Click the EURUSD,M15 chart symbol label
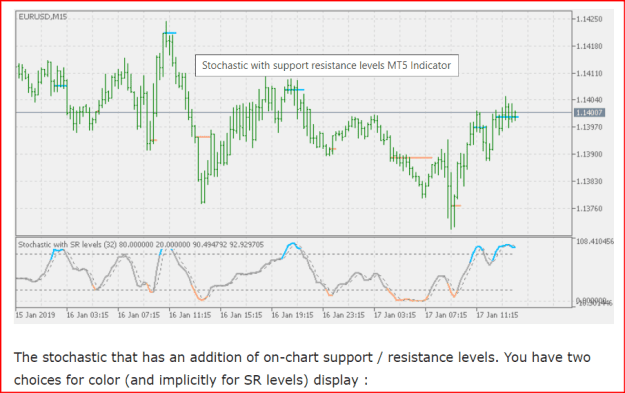This screenshot has height=393, width=625. [x=43, y=17]
